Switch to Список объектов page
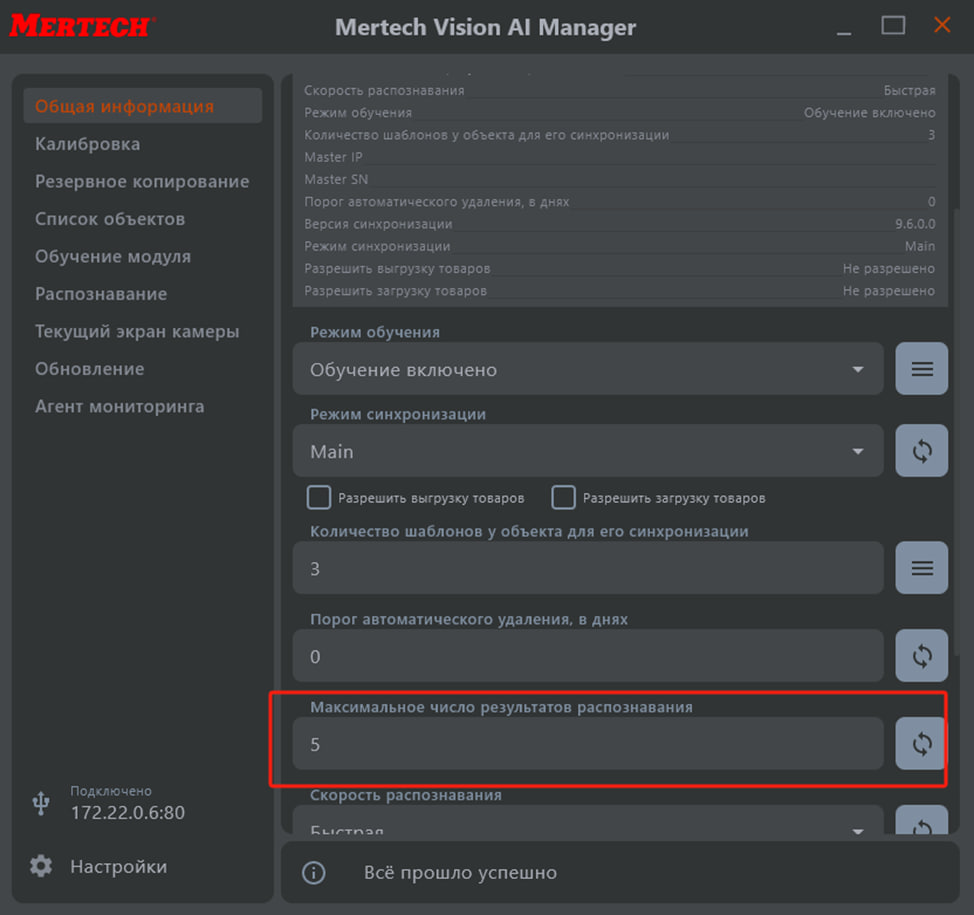The image size is (974, 915). coord(110,219)
